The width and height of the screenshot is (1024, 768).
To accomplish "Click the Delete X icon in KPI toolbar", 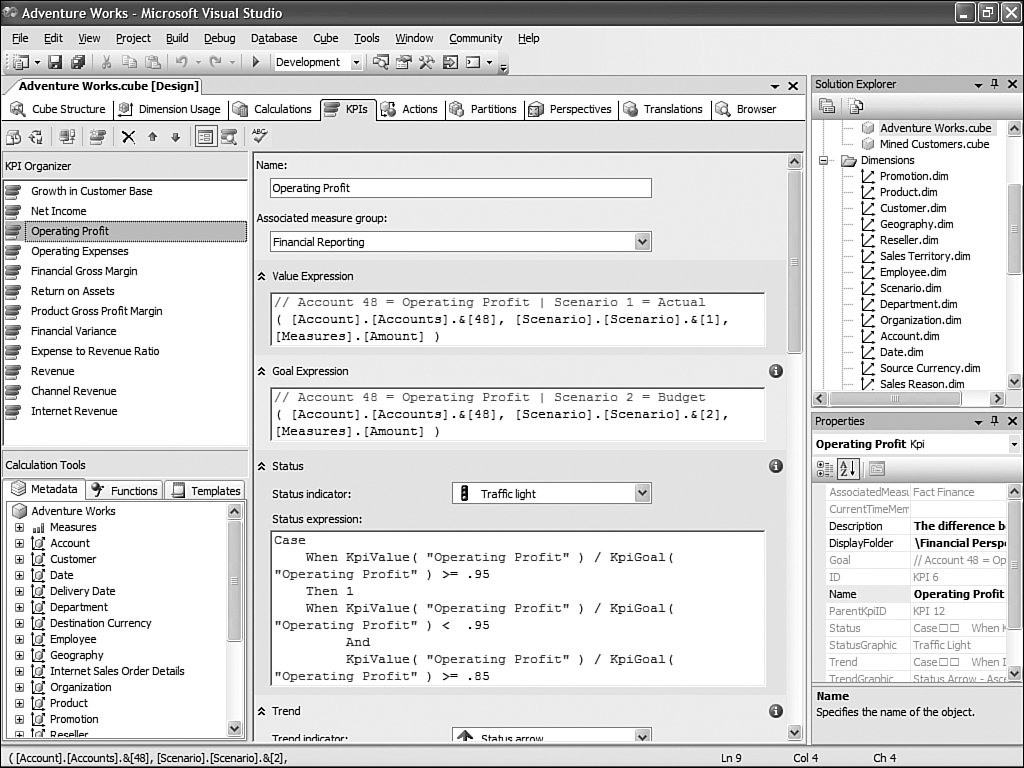I will click(x=129, y=137).
